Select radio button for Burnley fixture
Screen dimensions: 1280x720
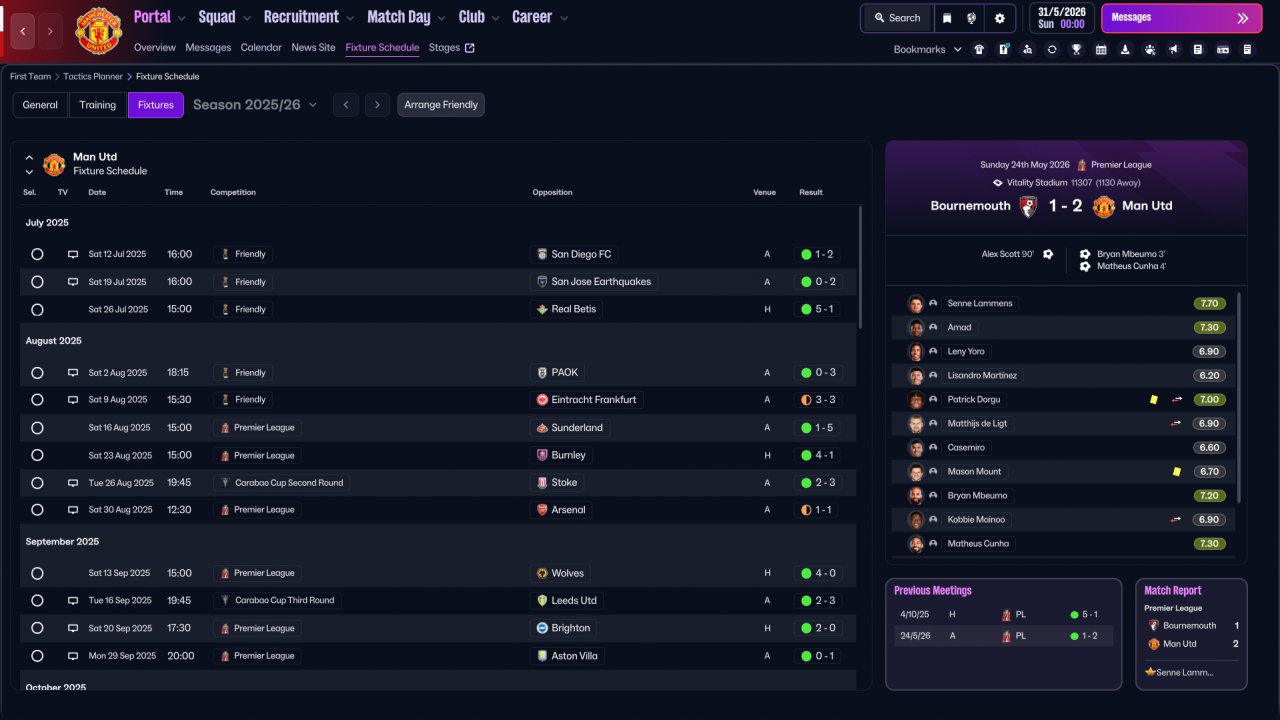point(37,455)
